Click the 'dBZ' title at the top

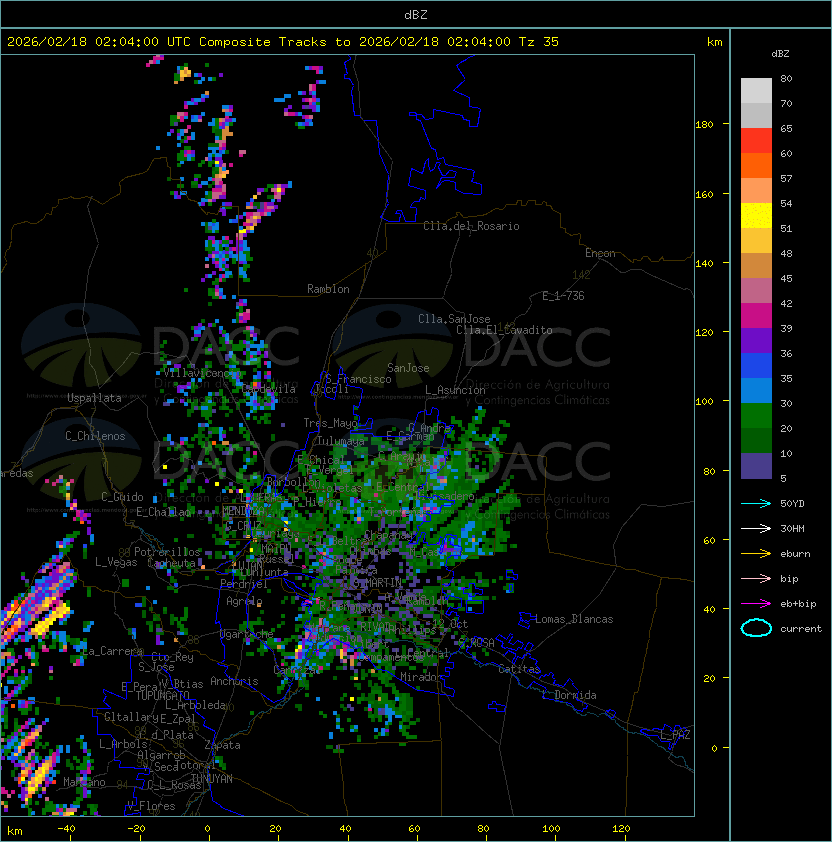click(416, 15)
